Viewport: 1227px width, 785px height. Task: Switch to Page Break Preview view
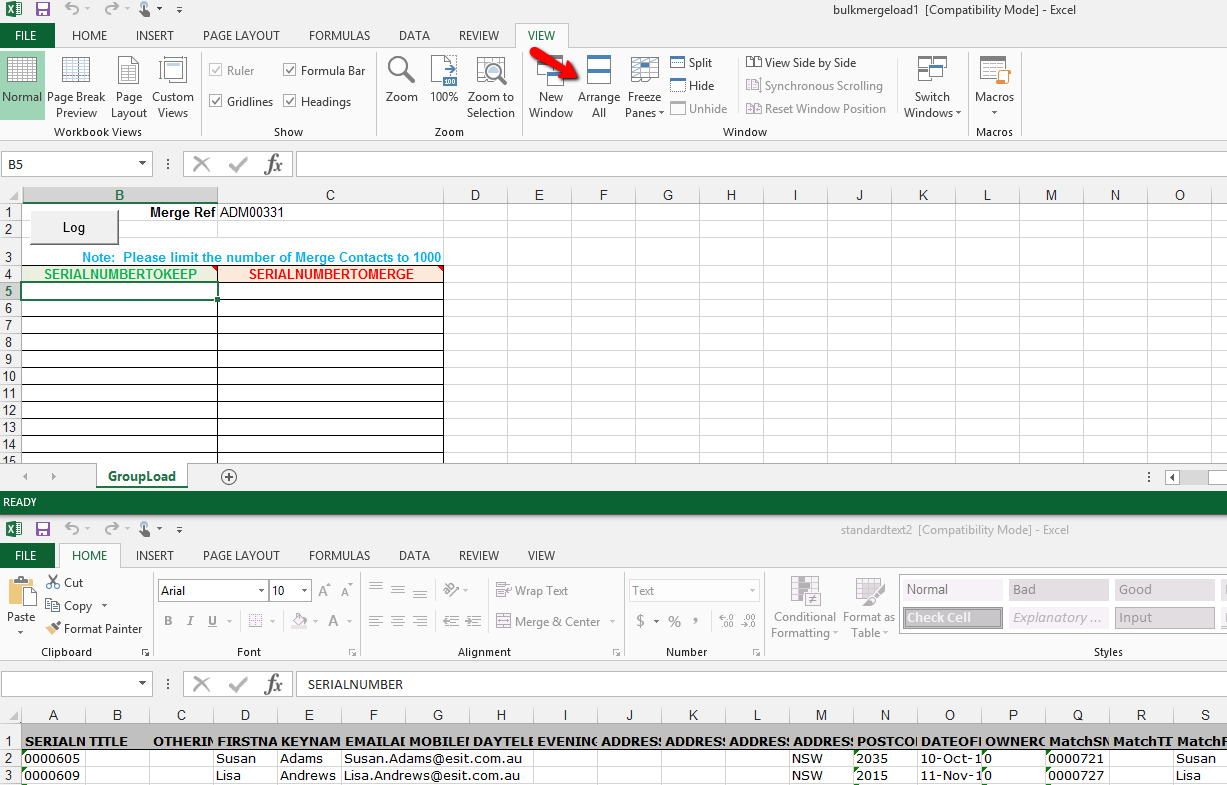76,87
